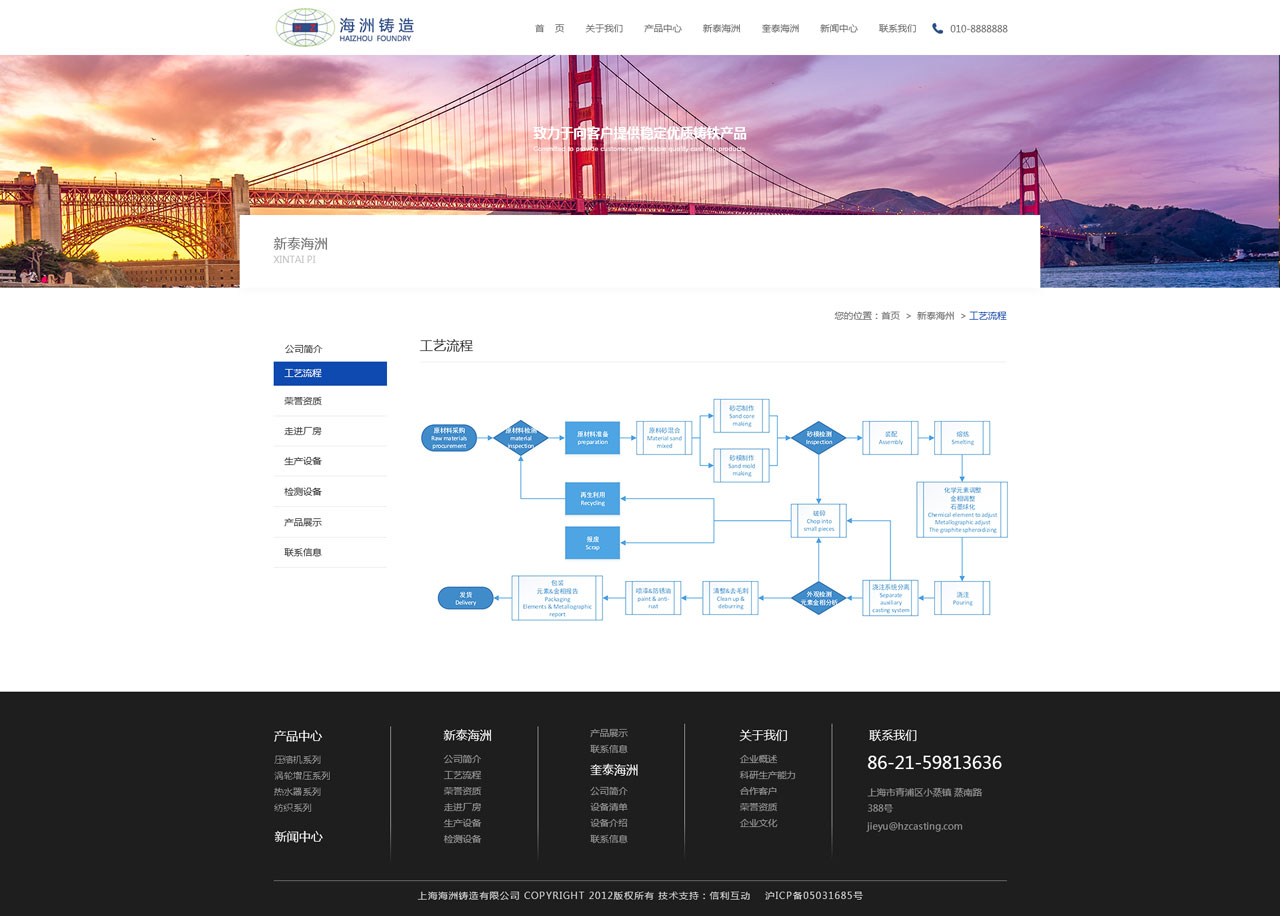The height and width of the screenshot is (916, 1280).
Task: Click the header phone number 010-8888888
Action: pyautogui.click(x=979, y=29)
